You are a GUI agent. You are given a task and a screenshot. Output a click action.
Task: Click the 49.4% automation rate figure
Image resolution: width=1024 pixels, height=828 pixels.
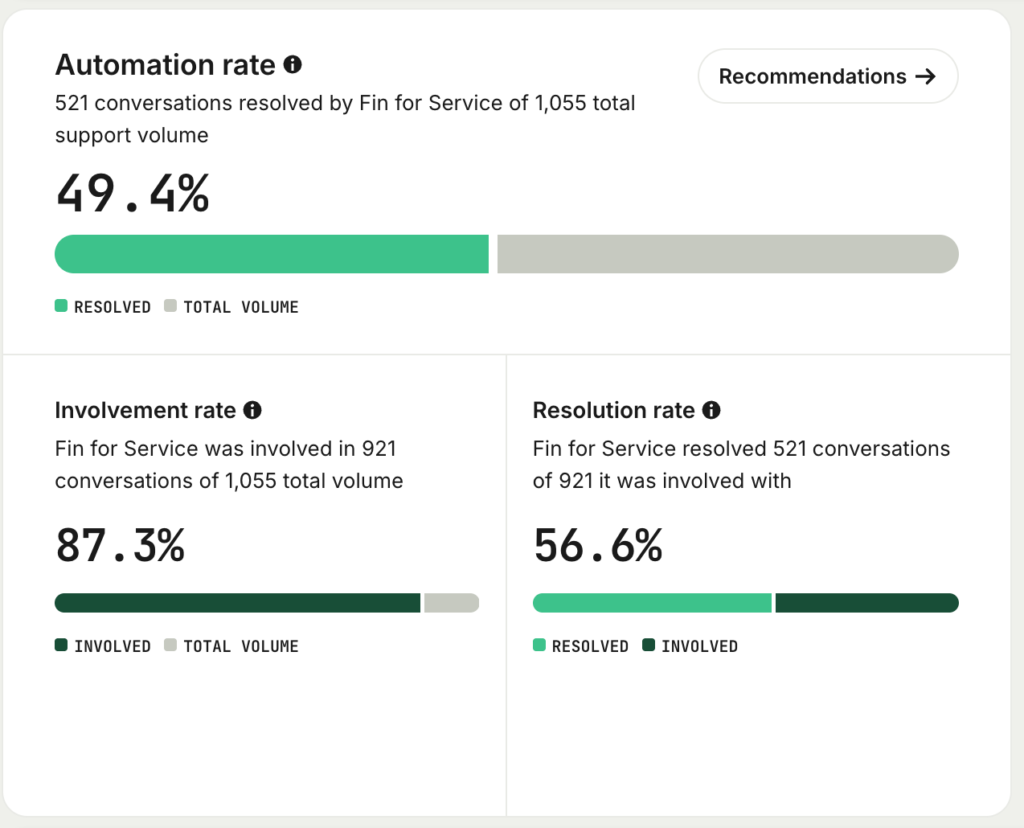[x=133, y=193]
